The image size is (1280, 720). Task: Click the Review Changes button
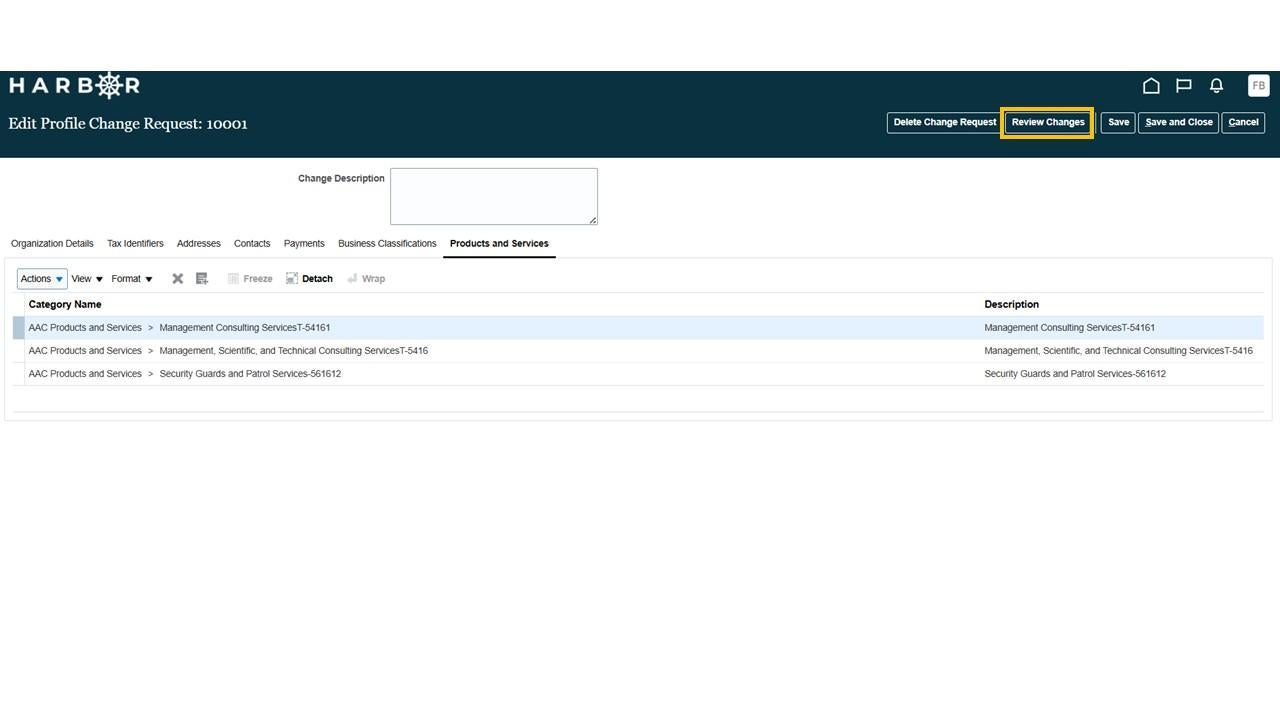point(1048,123)
